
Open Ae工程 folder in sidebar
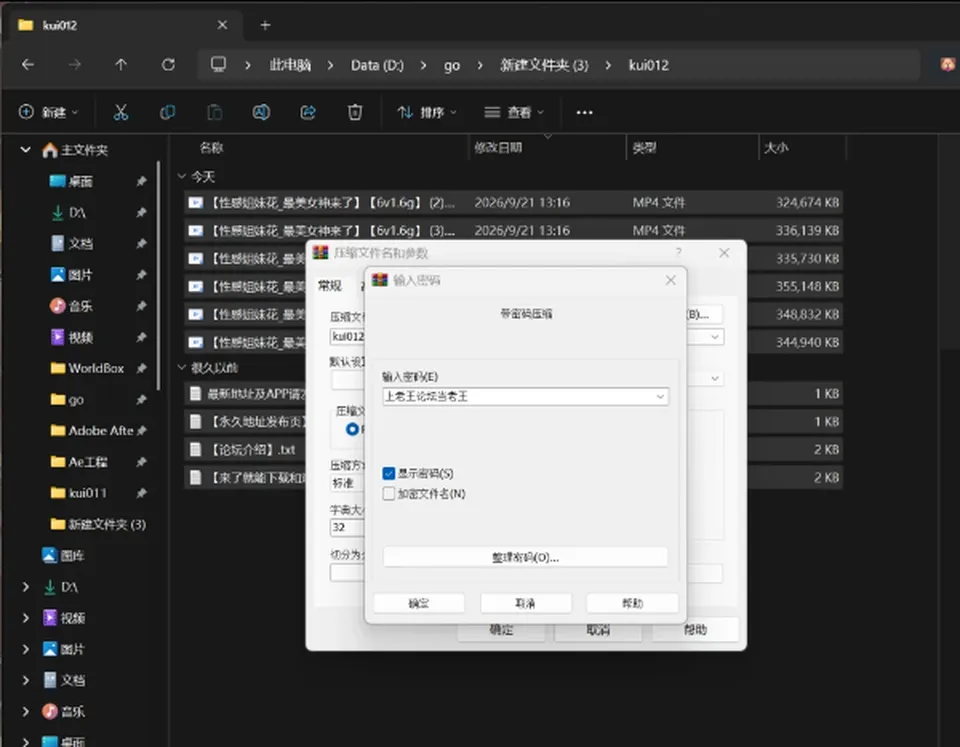tap(88, 462)
